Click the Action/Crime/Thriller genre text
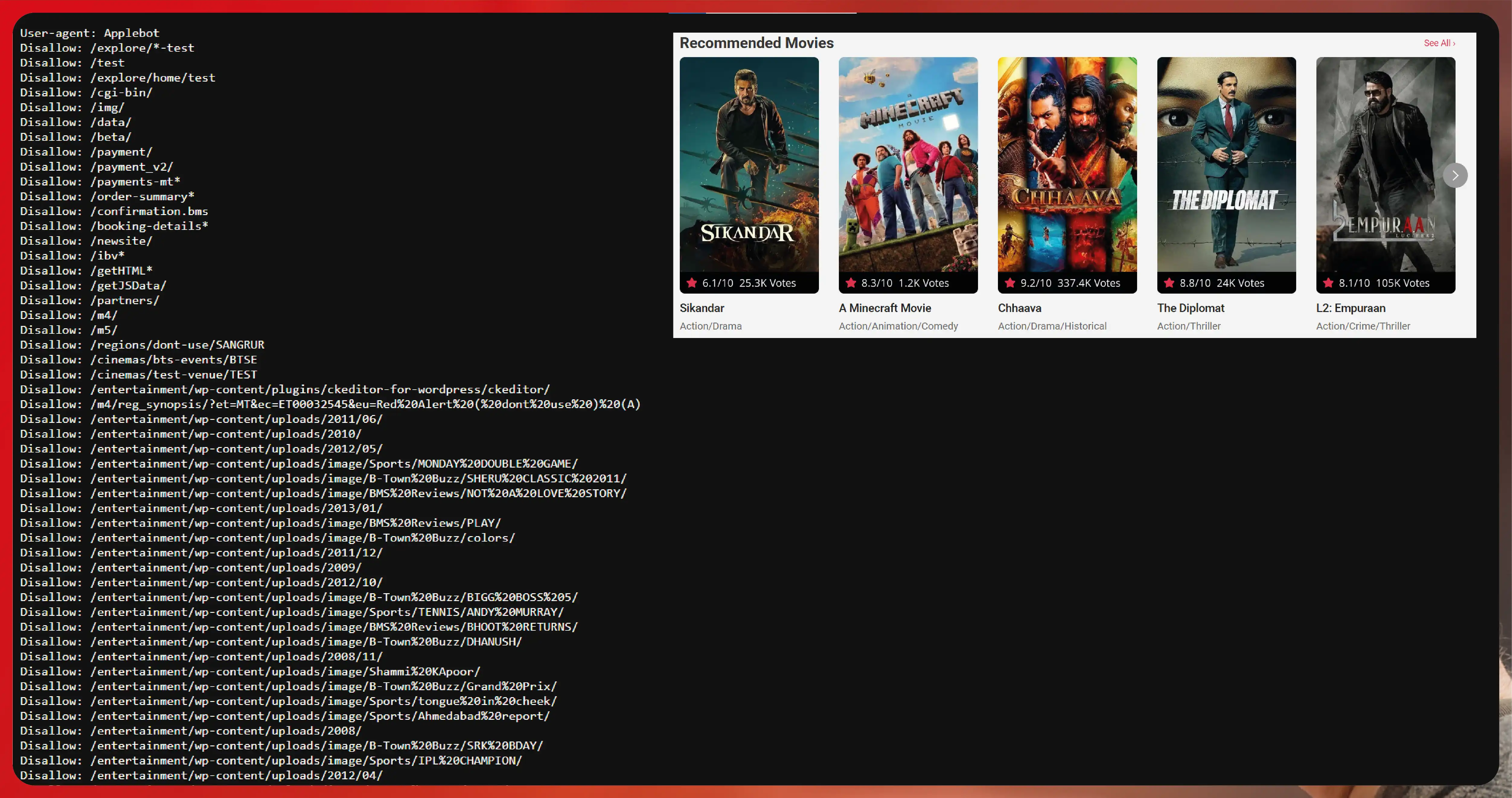 [x=1363, y=326]
